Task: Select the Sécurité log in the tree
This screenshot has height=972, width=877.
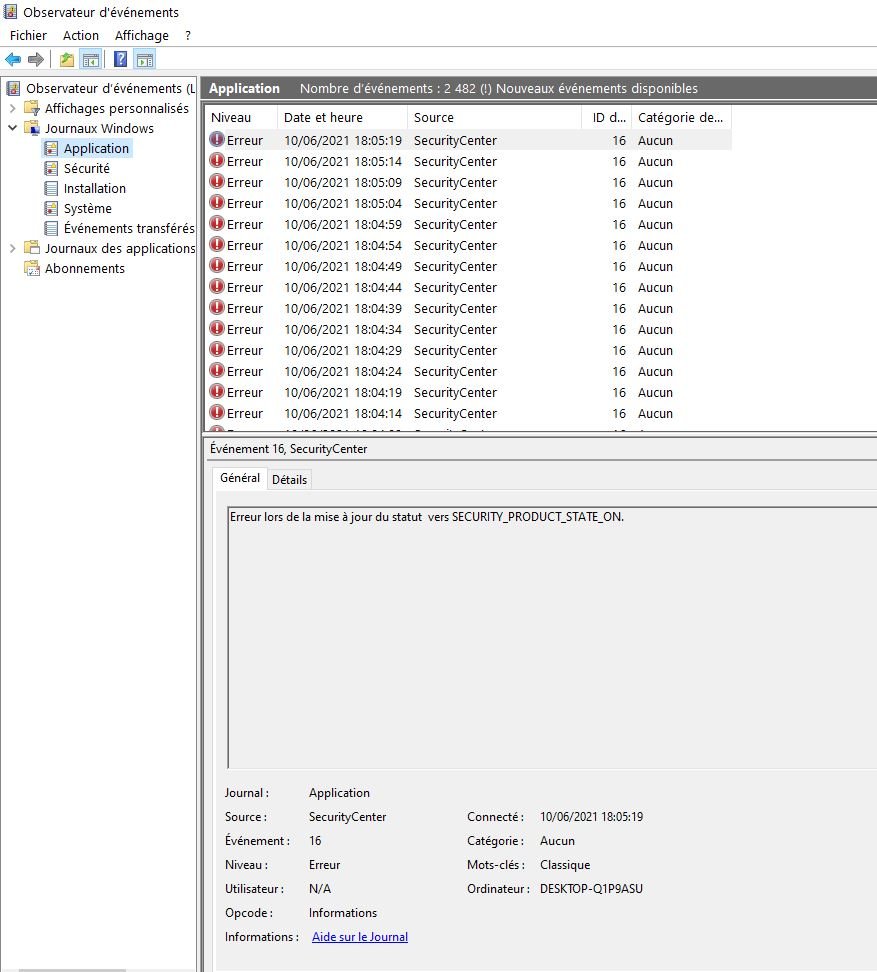Action: (86, 168)
